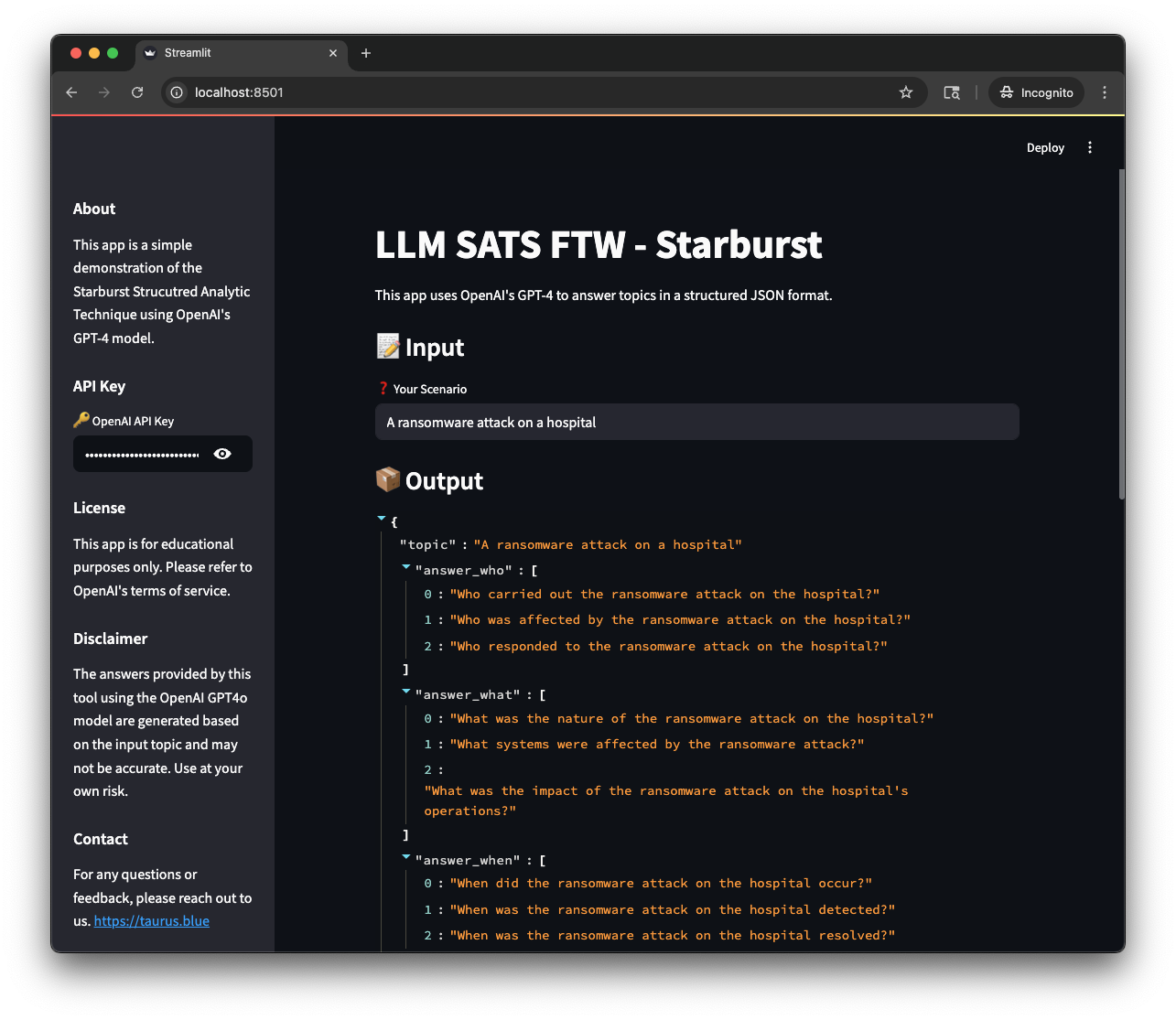
Task: Click "What systems were affected" entry
Action: [657, 744]
